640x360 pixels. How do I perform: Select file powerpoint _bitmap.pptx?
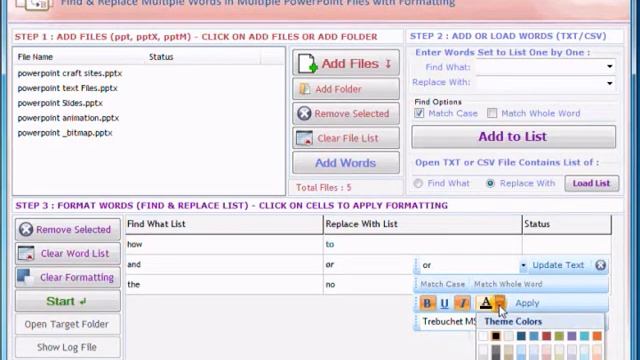tap(65, 133)
